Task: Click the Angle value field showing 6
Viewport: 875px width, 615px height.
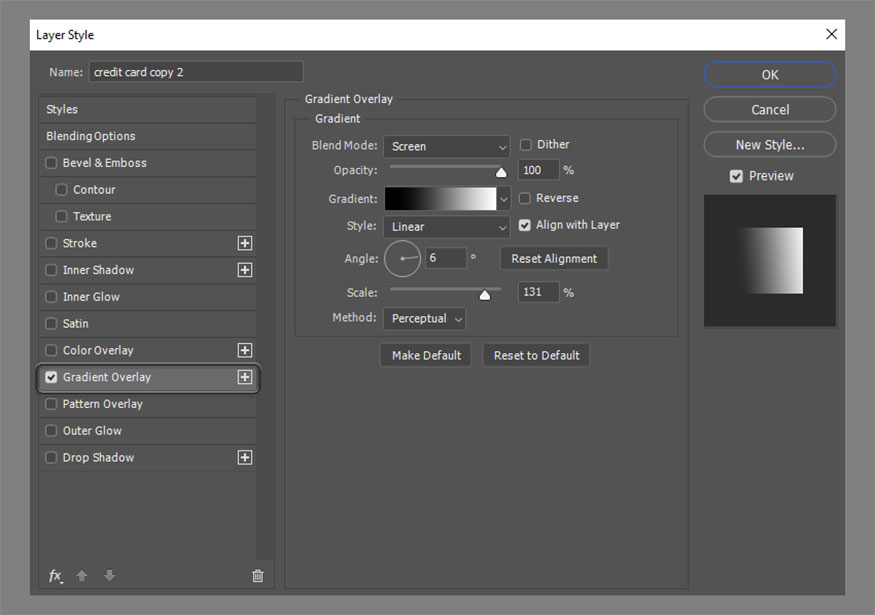Action: tap(445, 258)
